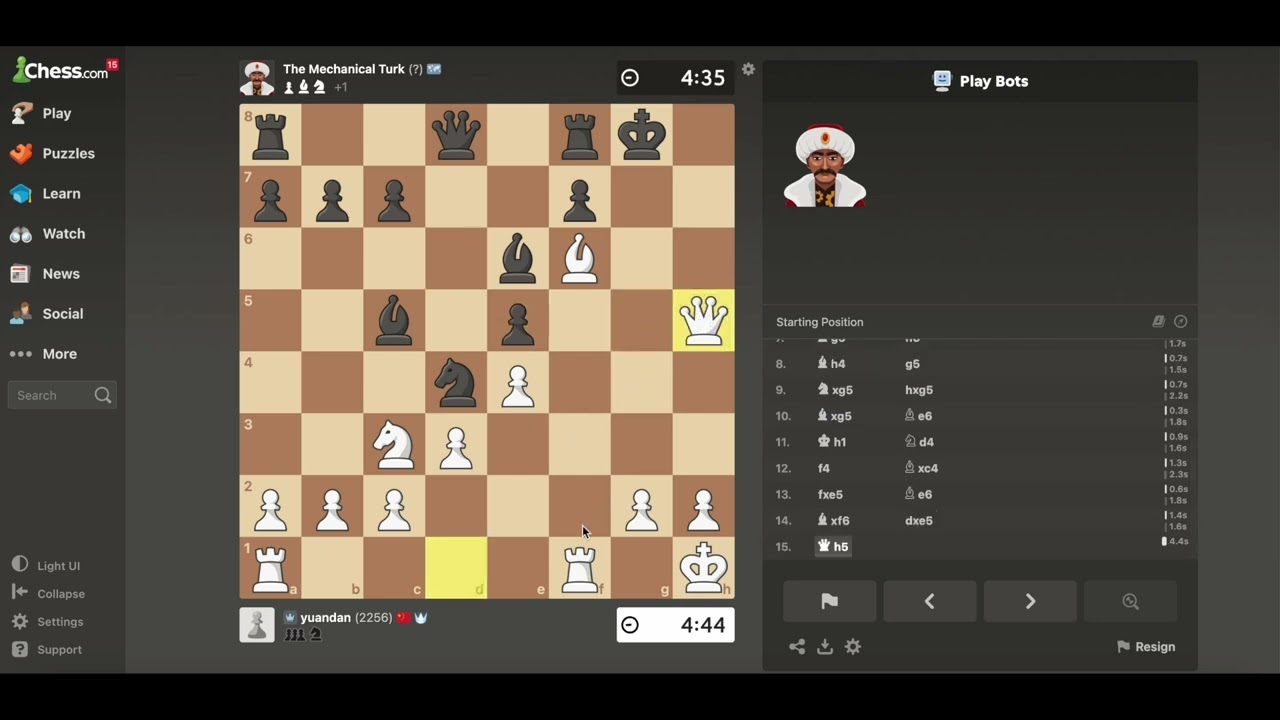Image resolution: width=1280 pixels, height=720 pixels.
Task: Select the black queen on d8
Action: pyautogui.click(x=456, y=135)
